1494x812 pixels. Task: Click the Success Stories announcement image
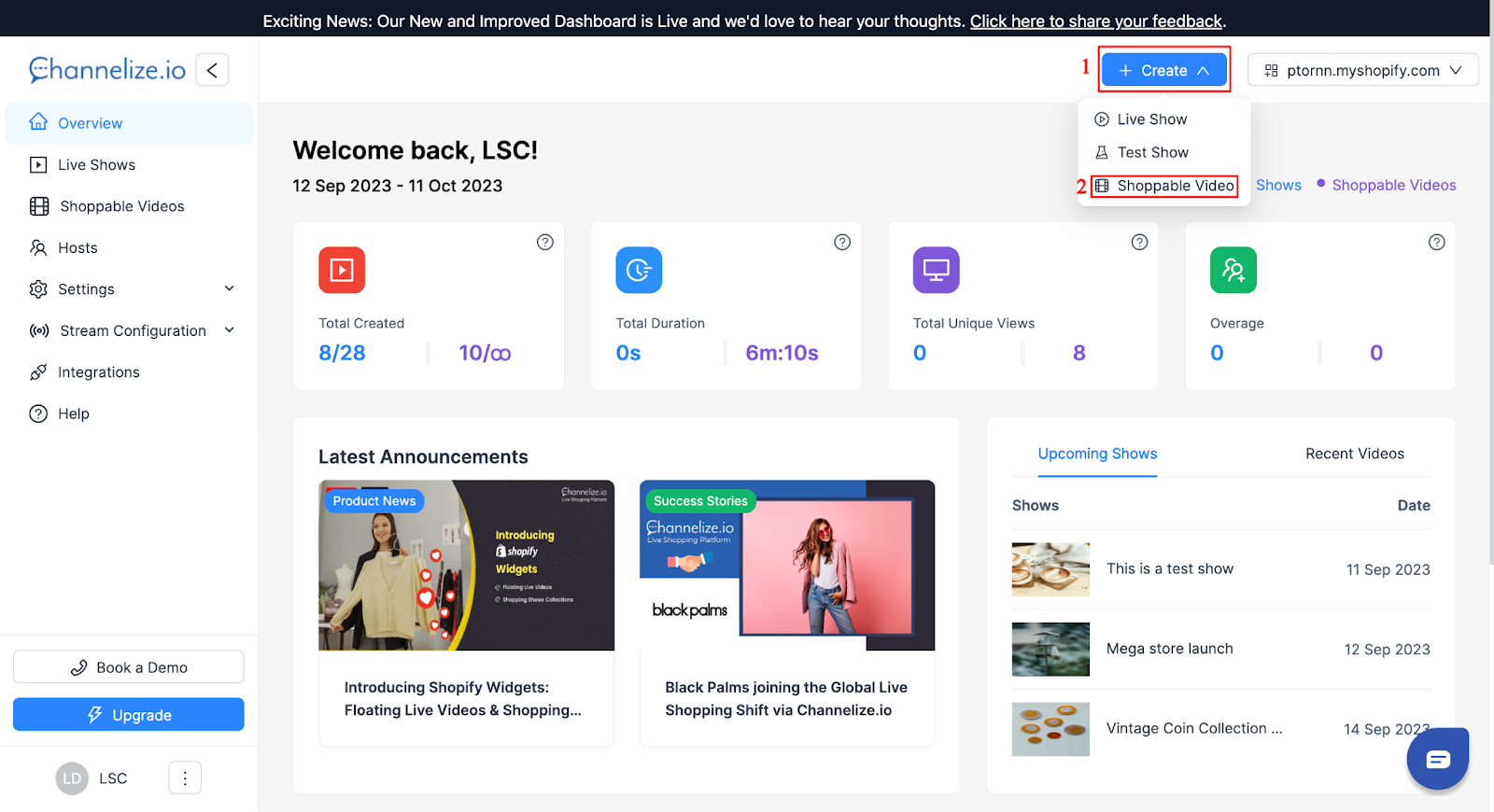tap(787, 566)
